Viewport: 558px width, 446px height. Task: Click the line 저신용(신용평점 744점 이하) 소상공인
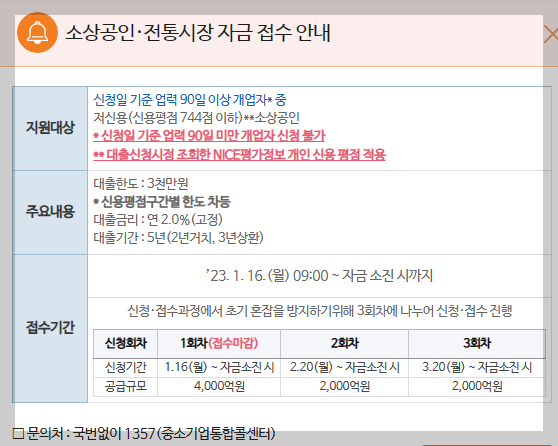pos(196,118)
